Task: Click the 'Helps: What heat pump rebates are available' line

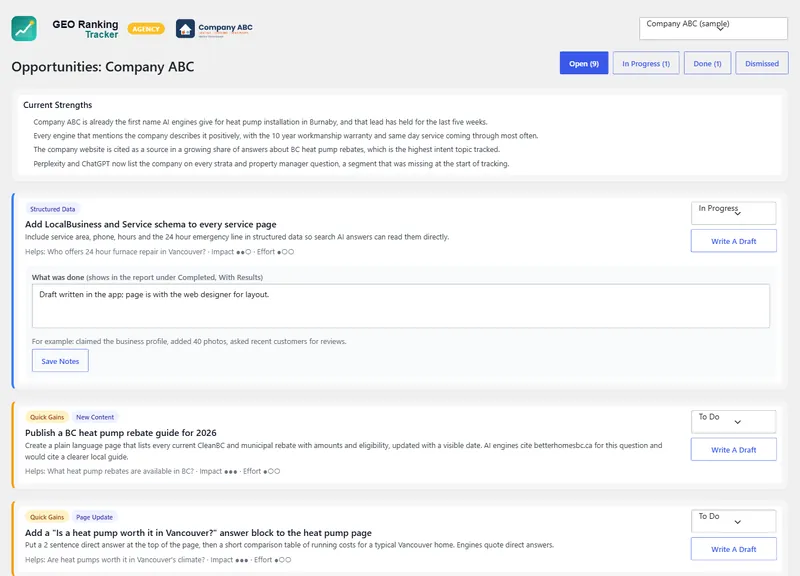Action: 152,471
